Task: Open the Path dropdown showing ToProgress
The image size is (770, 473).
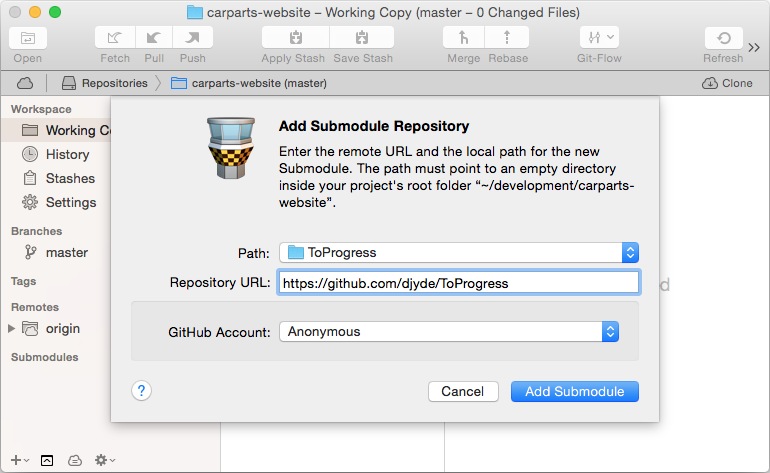Action: coord(458,253)
